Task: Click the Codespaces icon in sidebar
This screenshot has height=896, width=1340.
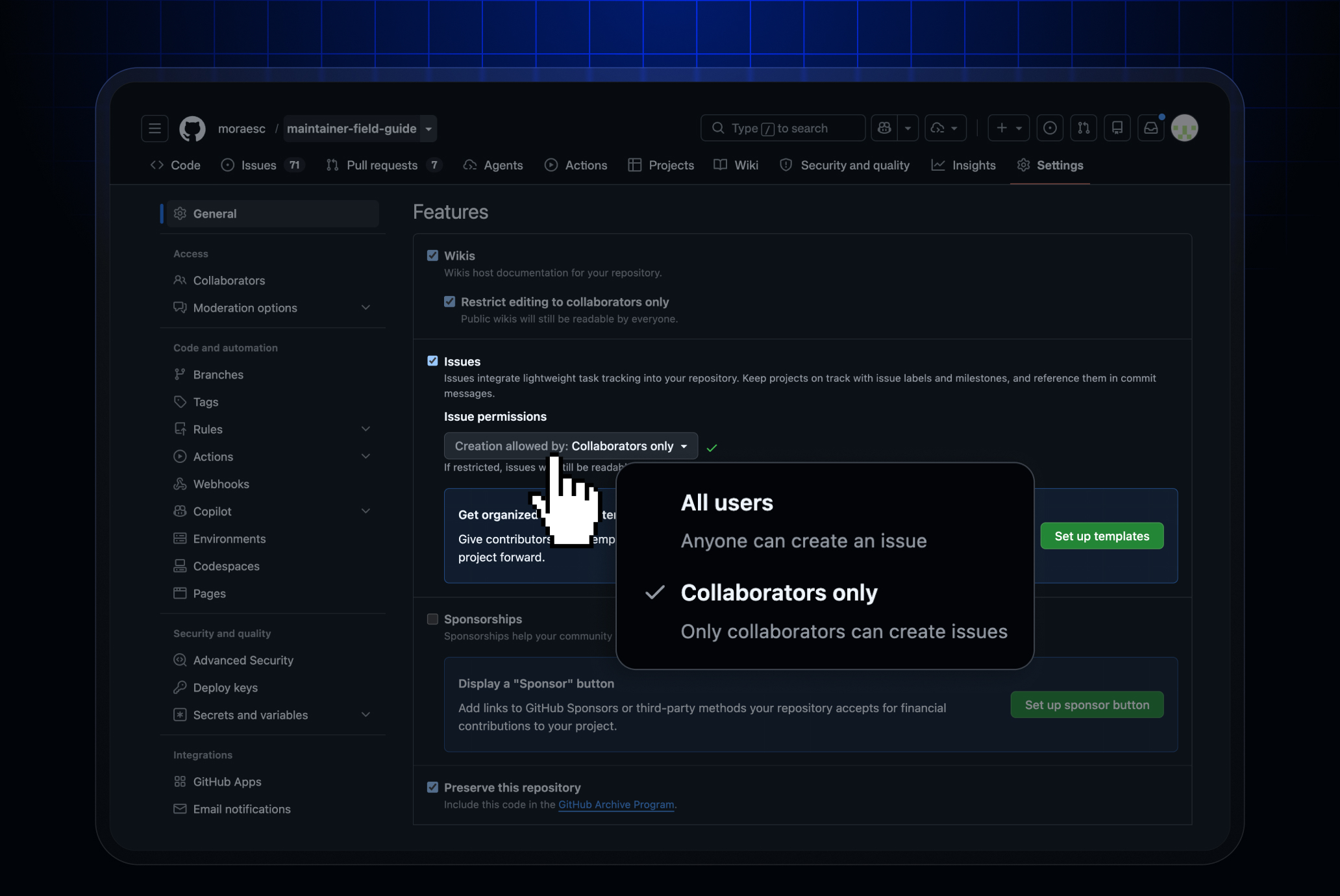Action: coord(180,566)
